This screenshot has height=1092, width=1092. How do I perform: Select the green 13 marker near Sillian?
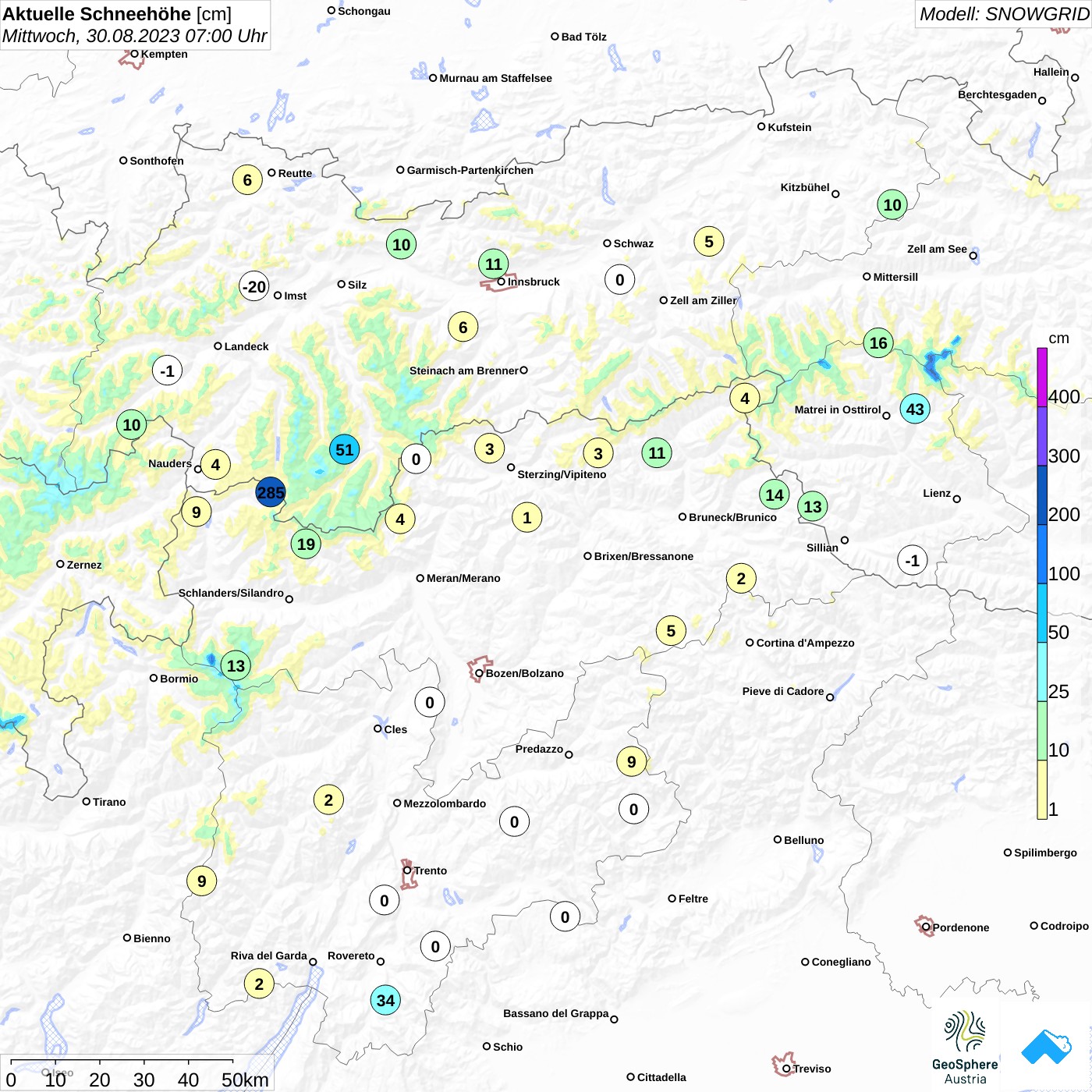812,507
